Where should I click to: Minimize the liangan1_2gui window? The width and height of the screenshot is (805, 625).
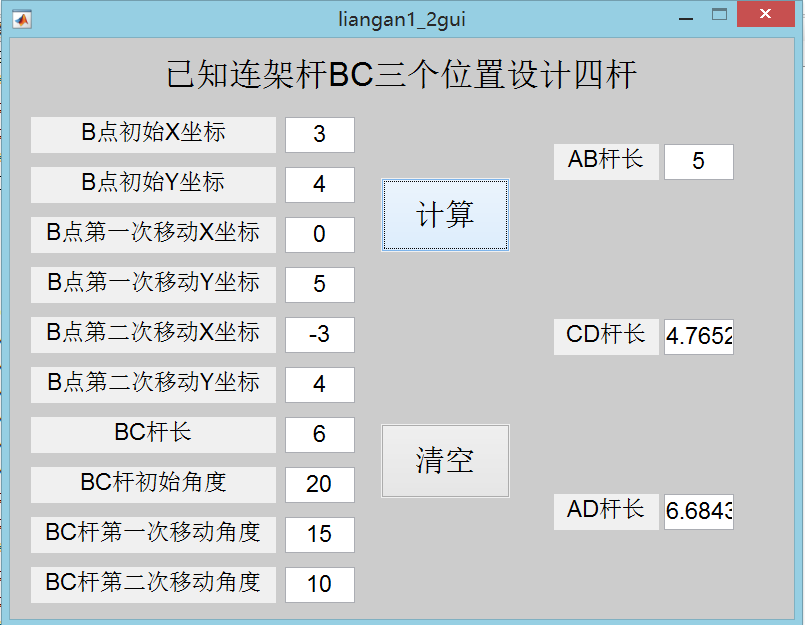(x=686, y=15)
